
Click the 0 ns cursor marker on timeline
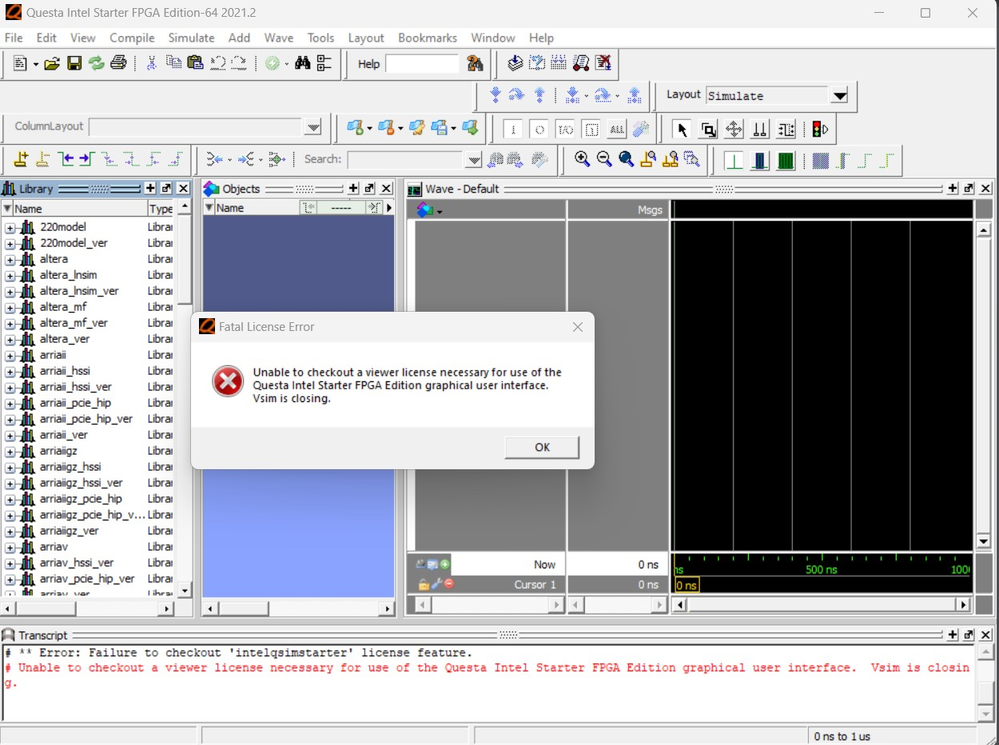pyautogui.click(x=686, y=585)
